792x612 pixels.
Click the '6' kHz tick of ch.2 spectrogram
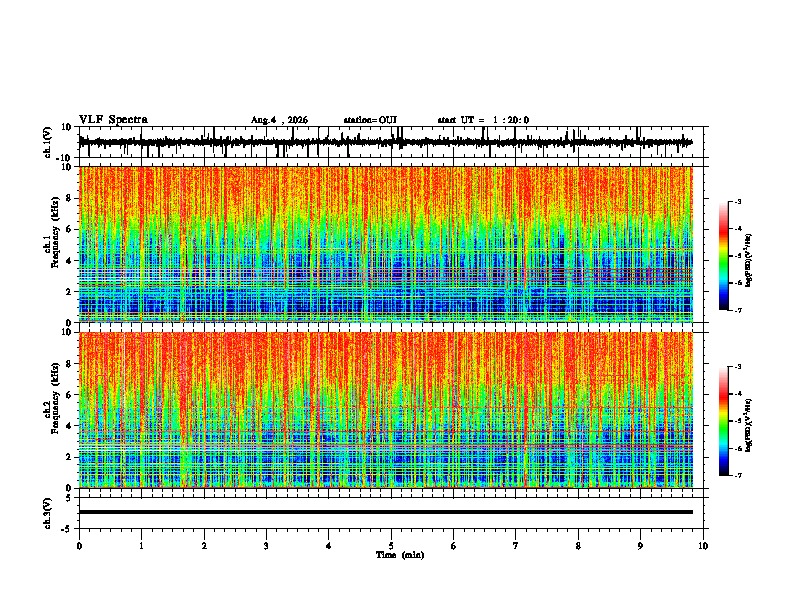70,395
